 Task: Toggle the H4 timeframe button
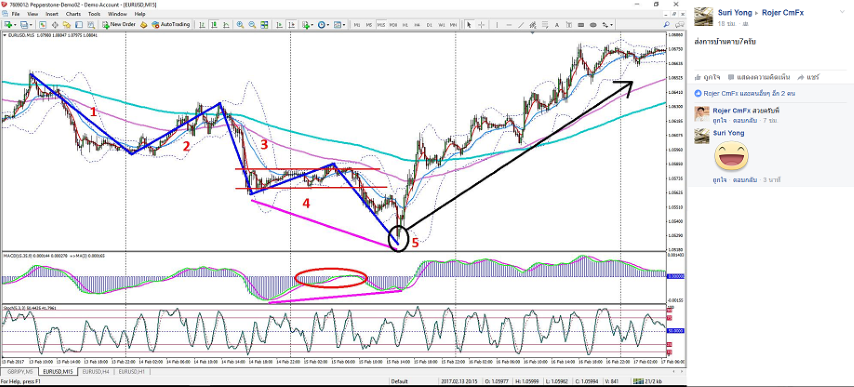click(x=417, y=24)
